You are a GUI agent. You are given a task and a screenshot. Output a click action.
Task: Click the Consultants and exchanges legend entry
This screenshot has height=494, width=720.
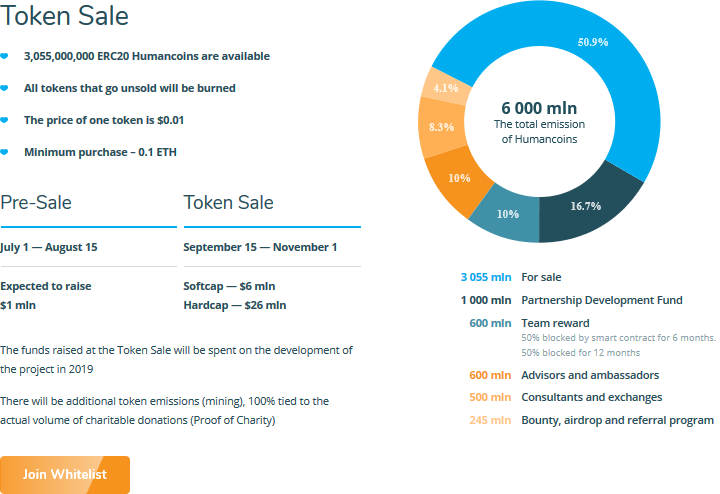[566, 397]
